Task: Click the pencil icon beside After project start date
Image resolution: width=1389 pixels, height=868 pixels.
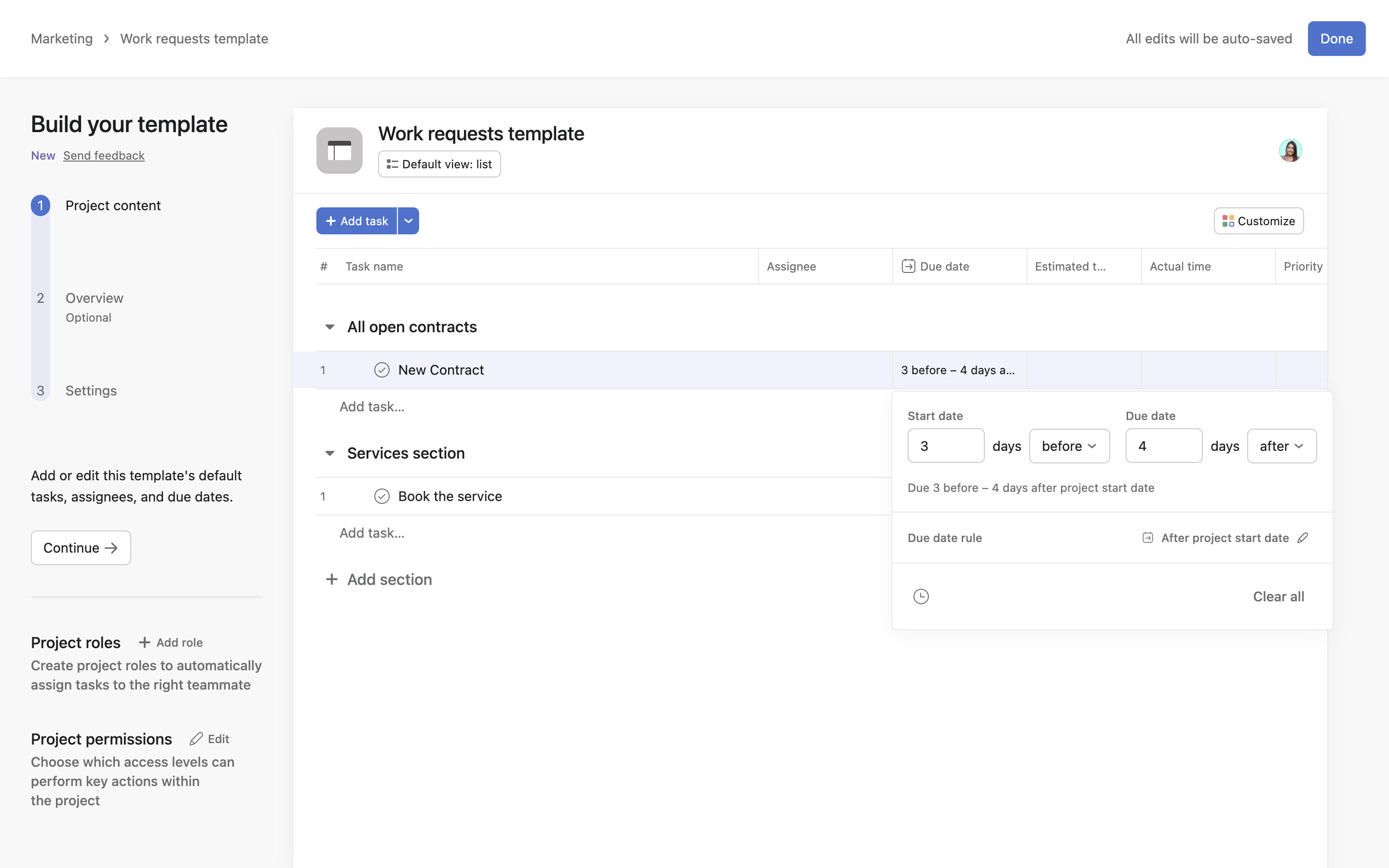Action: tap(1303, 538)
